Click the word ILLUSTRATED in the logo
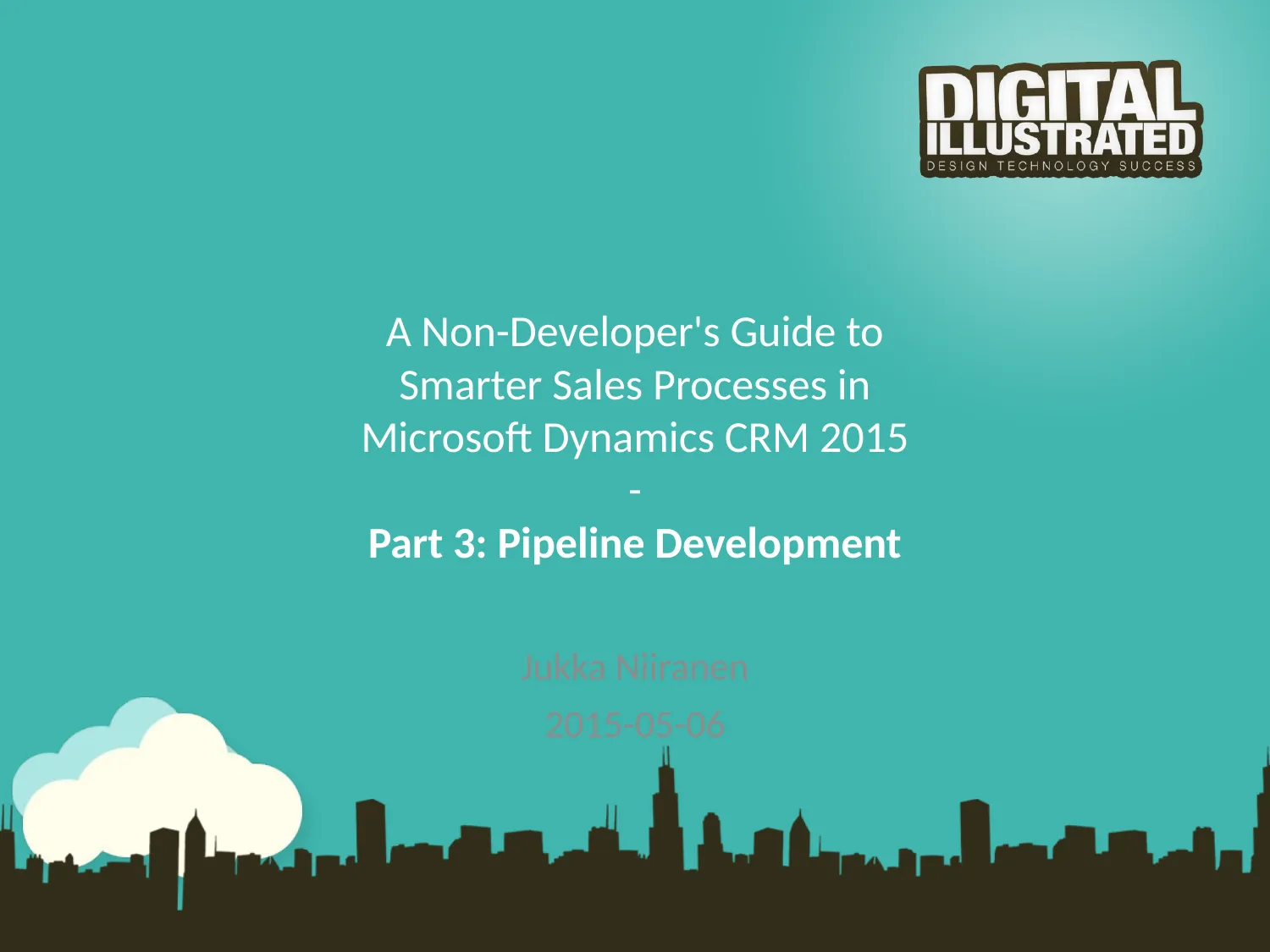Screen dimensions: 1270x952 click(1060, 139)
